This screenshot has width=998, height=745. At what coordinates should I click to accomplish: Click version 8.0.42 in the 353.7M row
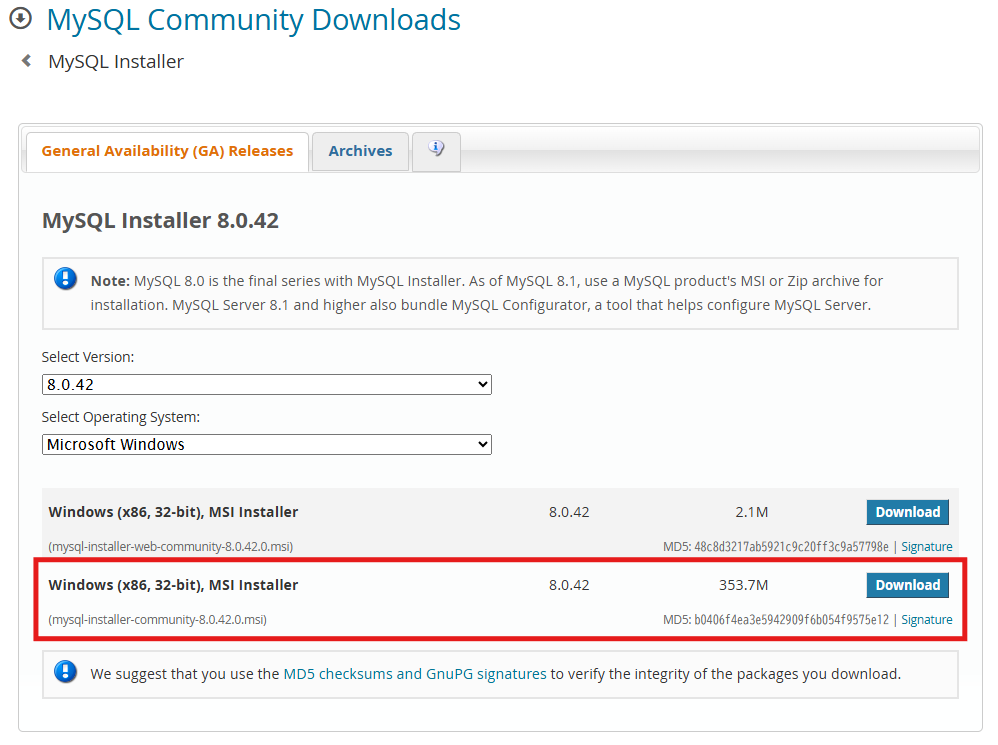[x=569, y=585]
